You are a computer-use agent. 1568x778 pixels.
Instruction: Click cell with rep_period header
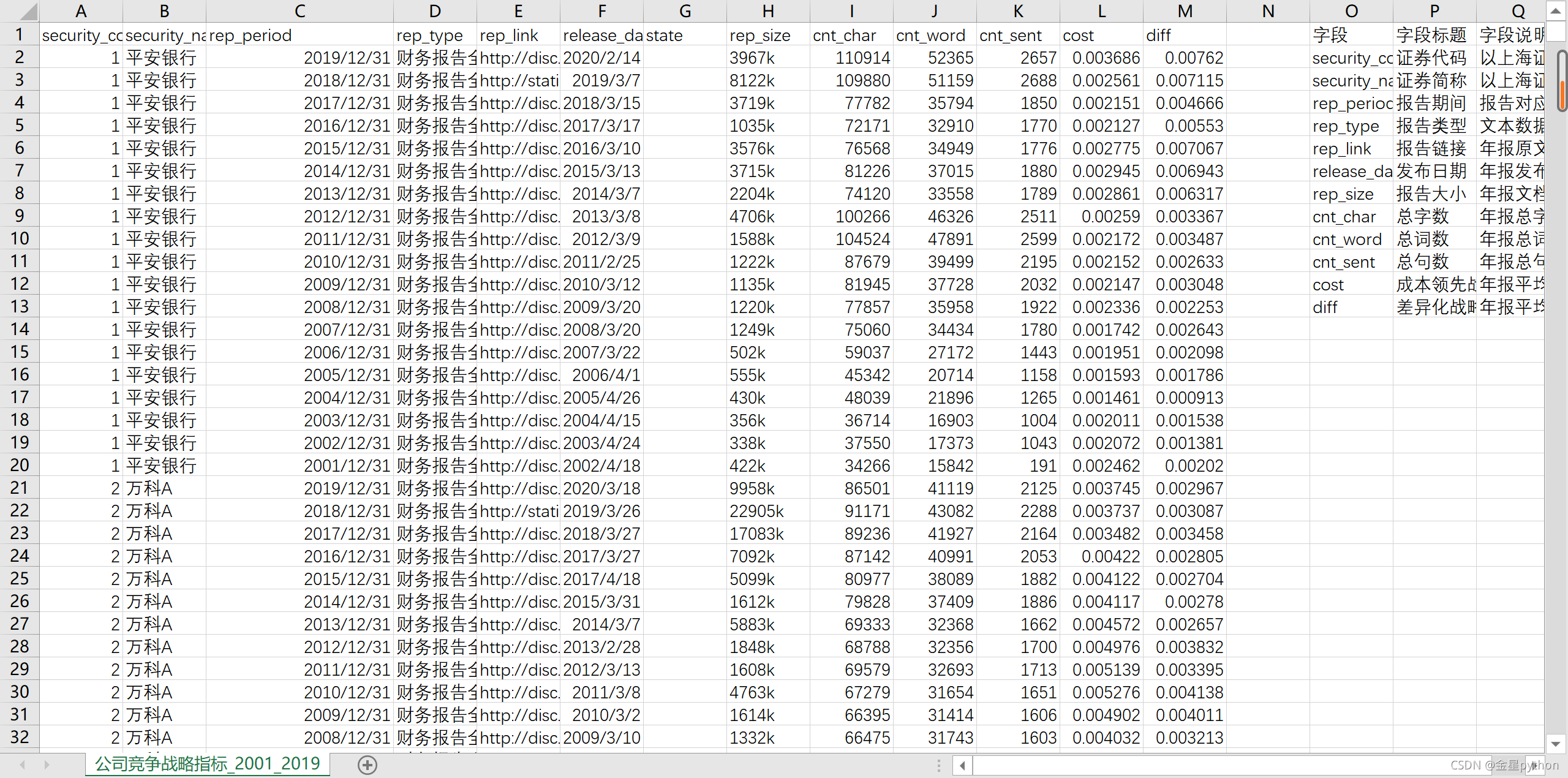(x=300, y=35)
